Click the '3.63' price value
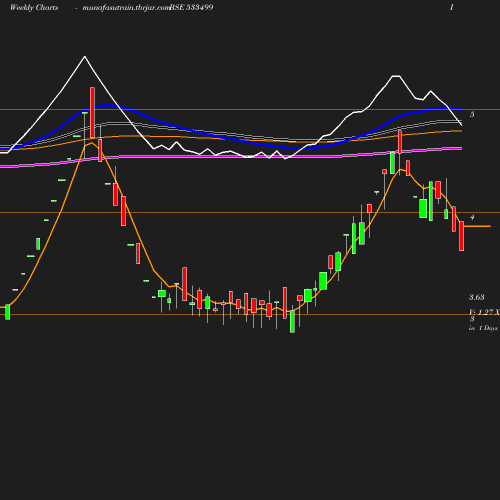This screenshot has width=500, height=500. click(477, 297)
